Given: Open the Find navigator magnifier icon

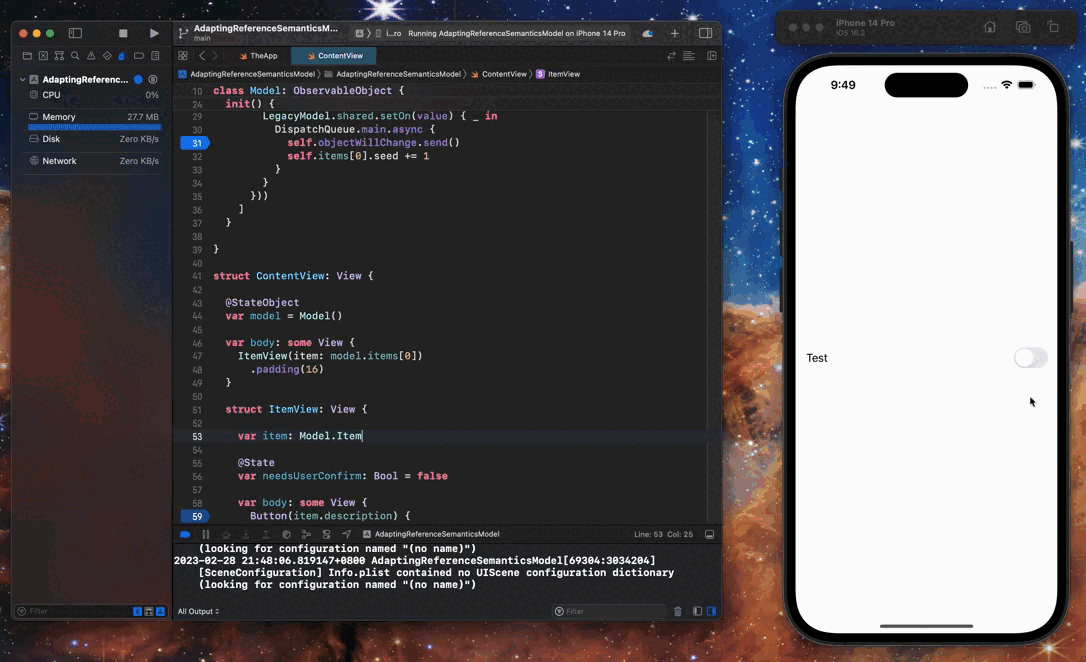Looking at the screenshot, I should click(x=75, y=55).
